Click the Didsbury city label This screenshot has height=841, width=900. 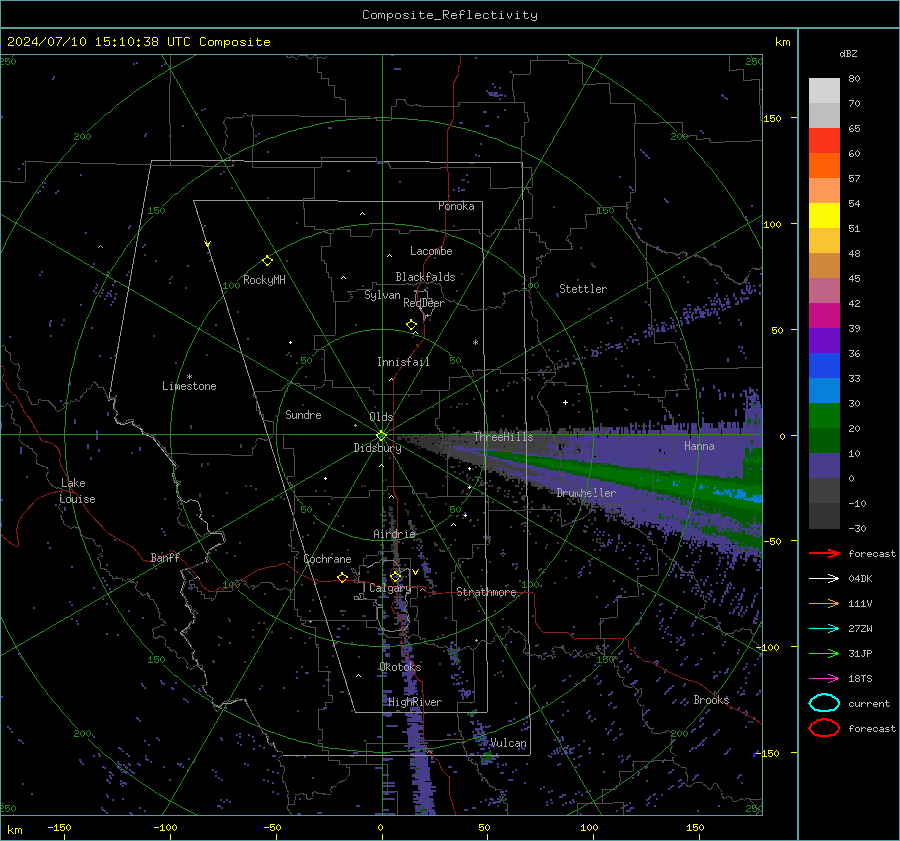pos(377,448)
